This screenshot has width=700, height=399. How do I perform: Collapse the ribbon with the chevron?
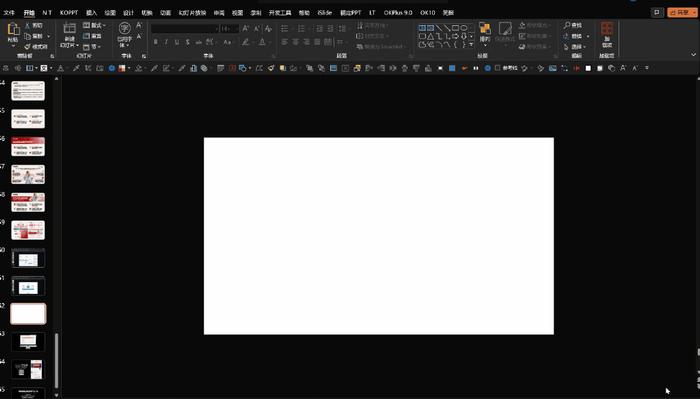[693, 54]
